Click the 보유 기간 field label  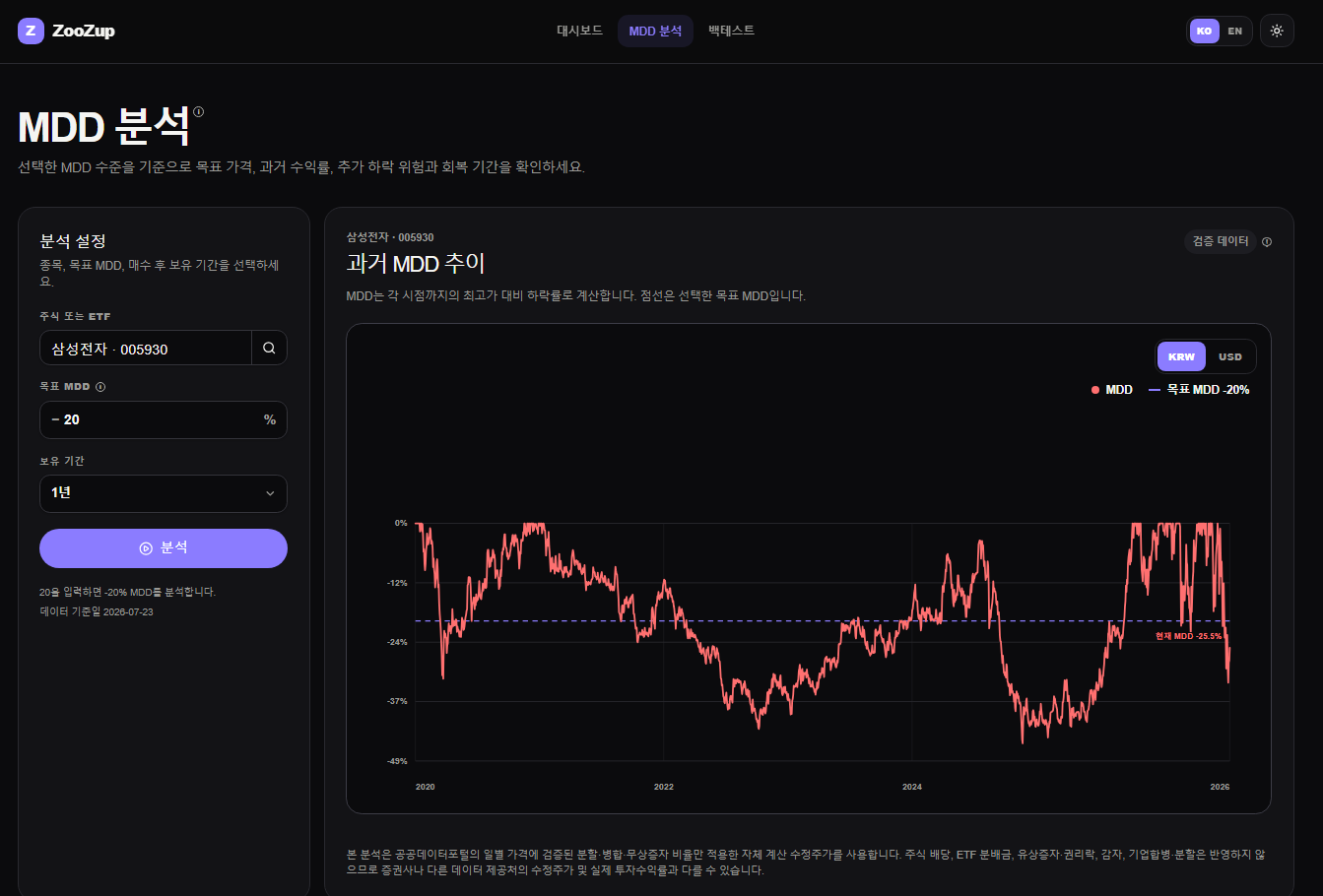[x=62, y=461]
